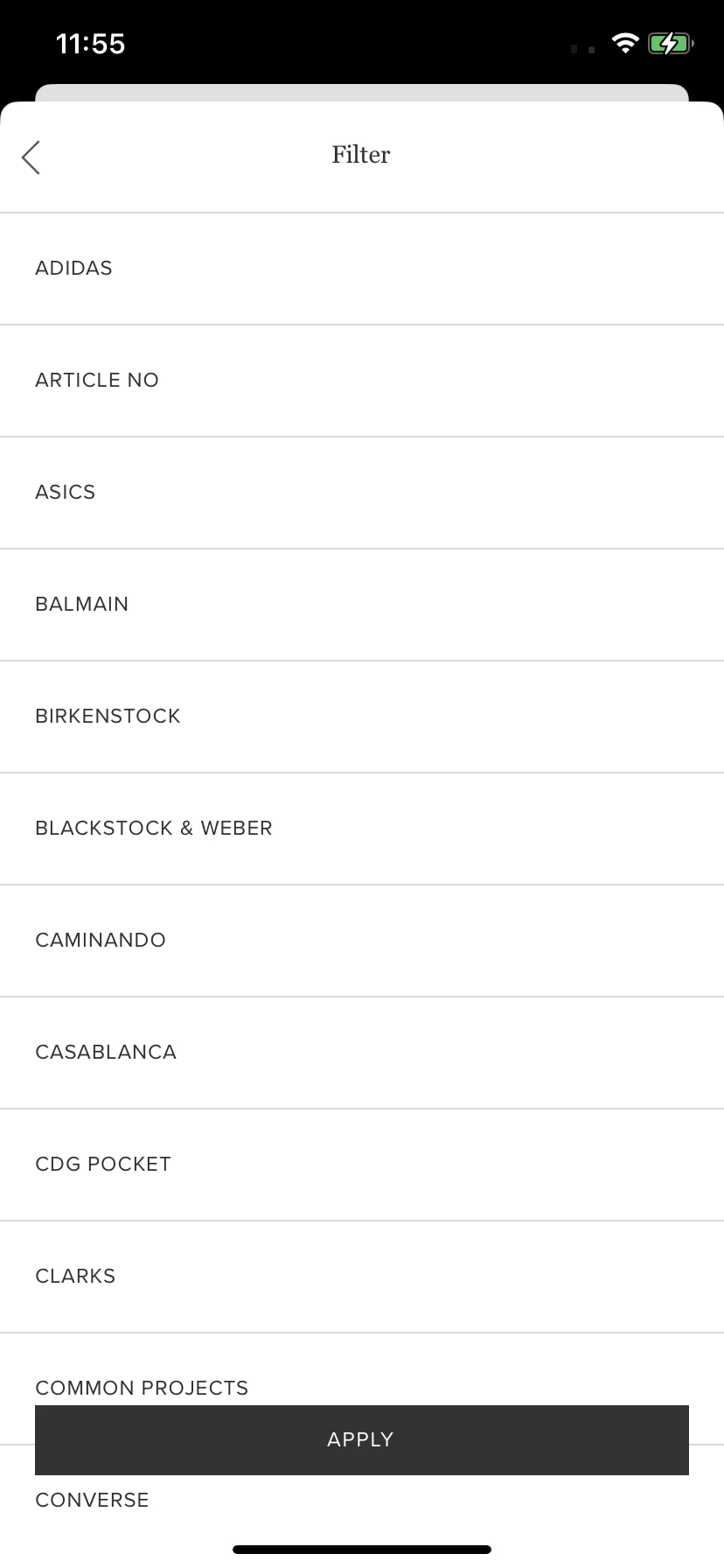Screen dimensions: 724x1568
Task: Tap the home indicator bar
Action: point(362,1550)
